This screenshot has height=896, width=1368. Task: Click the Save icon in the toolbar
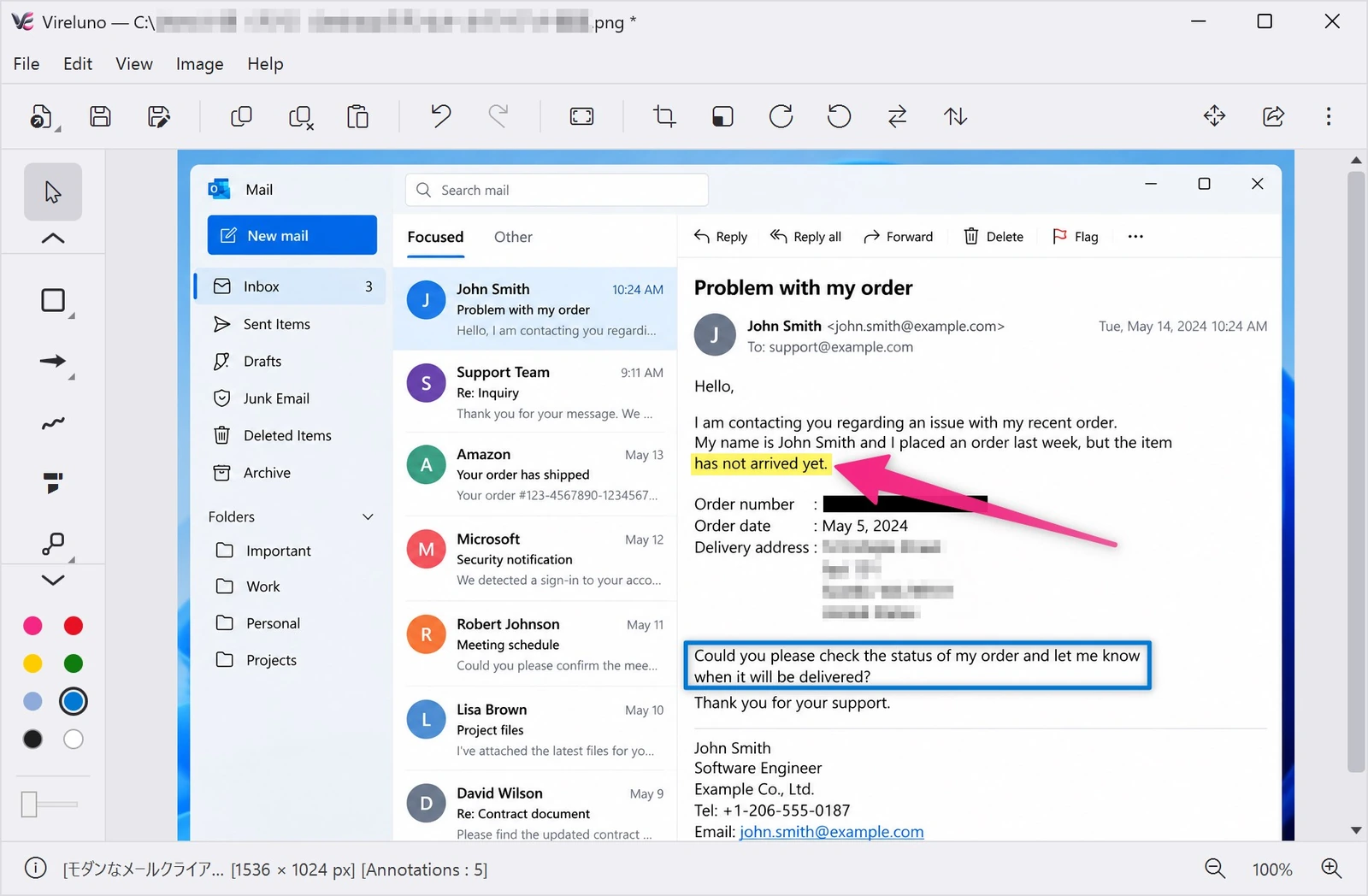click(x=101, y=116)
